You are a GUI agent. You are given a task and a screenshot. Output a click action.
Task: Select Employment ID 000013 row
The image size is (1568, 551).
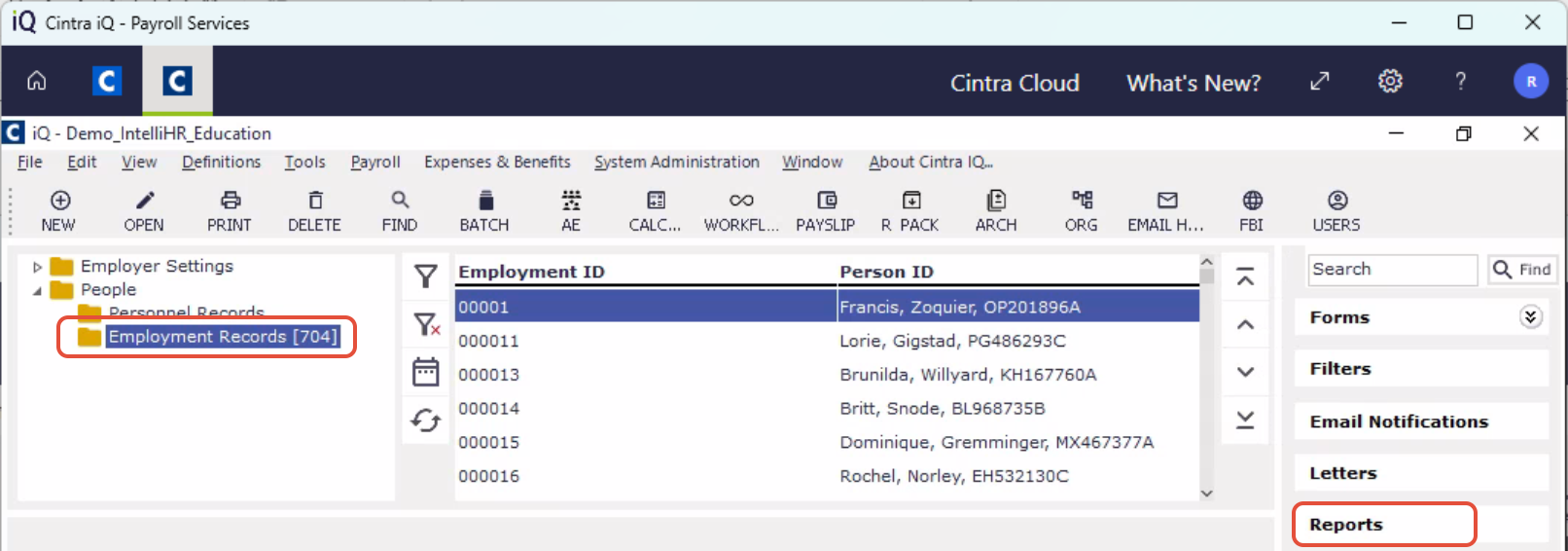[827, 375]
